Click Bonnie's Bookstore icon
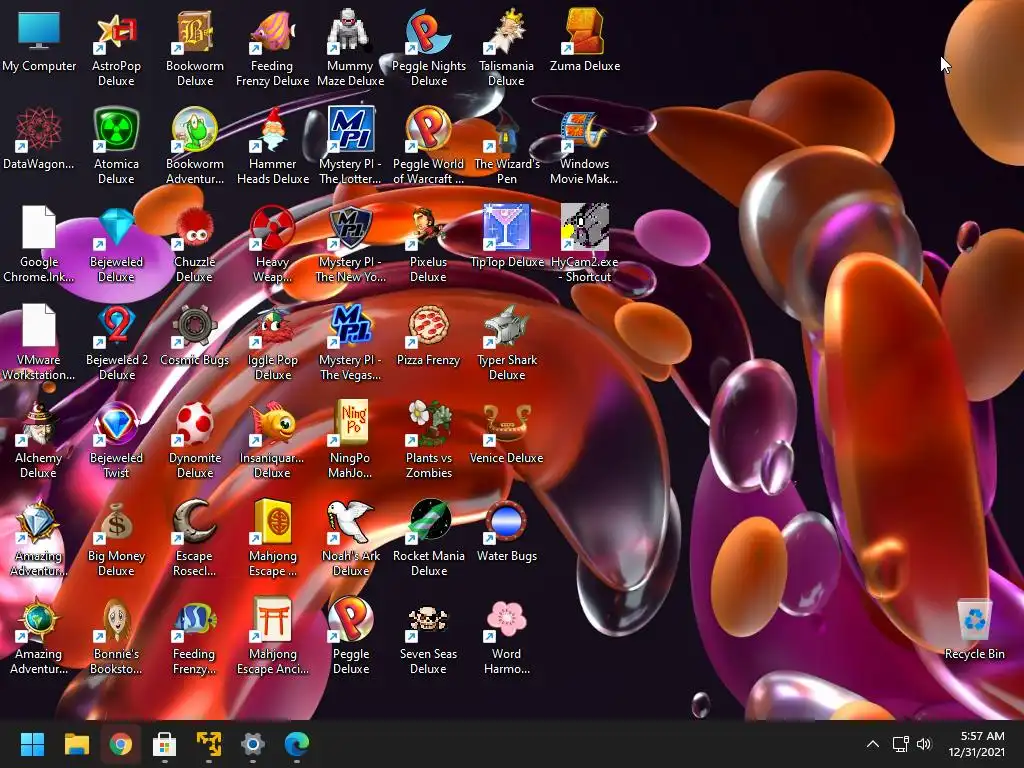 (x=116, y=619)
